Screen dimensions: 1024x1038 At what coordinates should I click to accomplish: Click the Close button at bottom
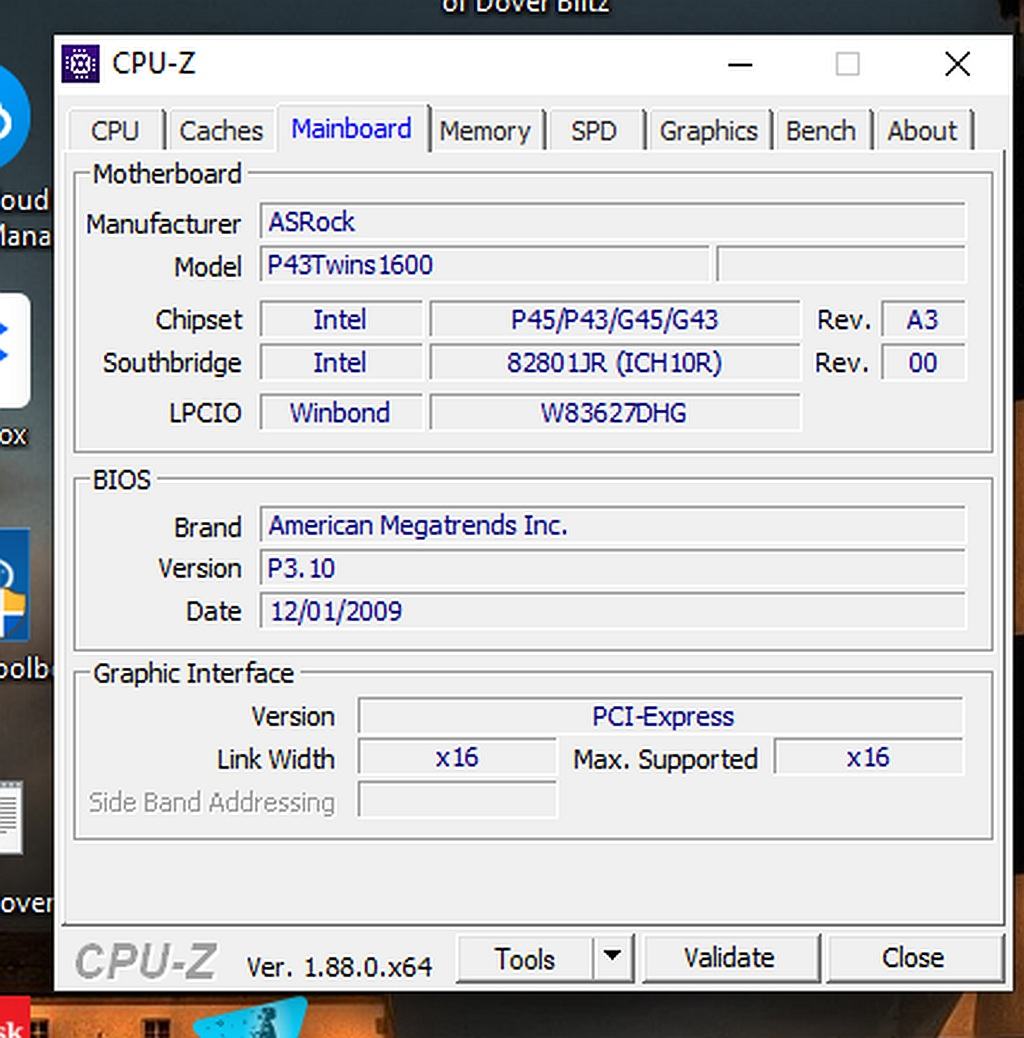click(x=913, y=959)
